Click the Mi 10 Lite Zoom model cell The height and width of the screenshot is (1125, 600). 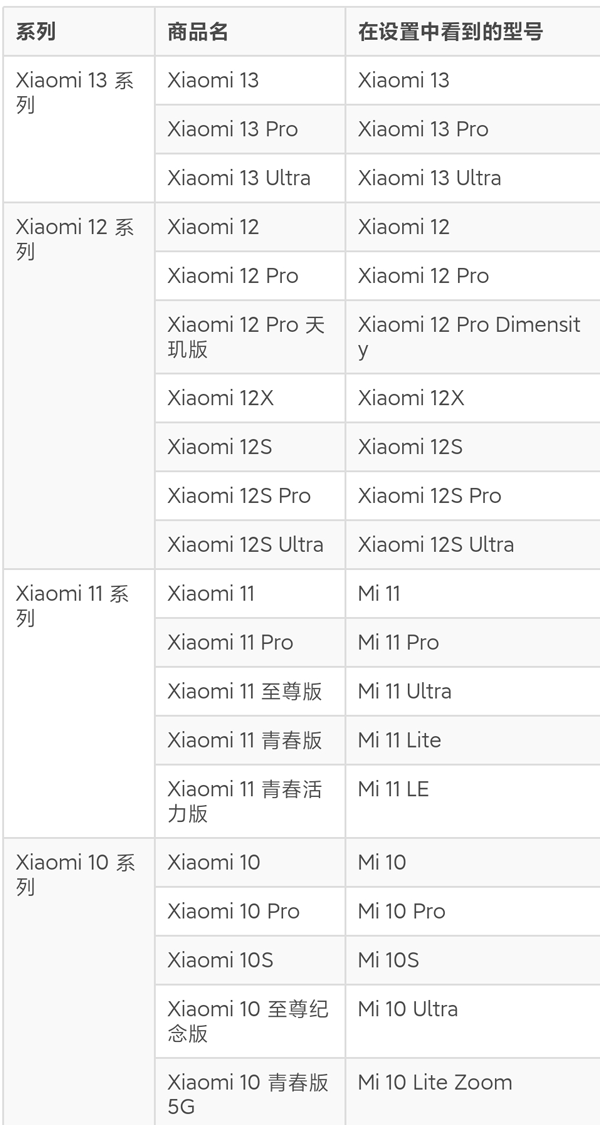tap(435, 1082)
